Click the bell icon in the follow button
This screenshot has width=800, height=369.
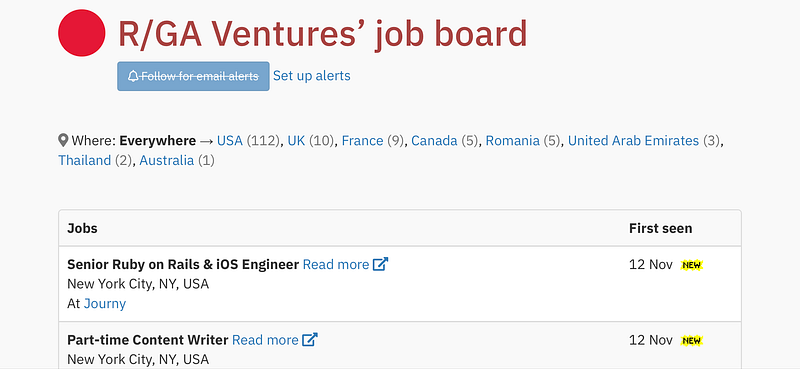pos(133,77)
